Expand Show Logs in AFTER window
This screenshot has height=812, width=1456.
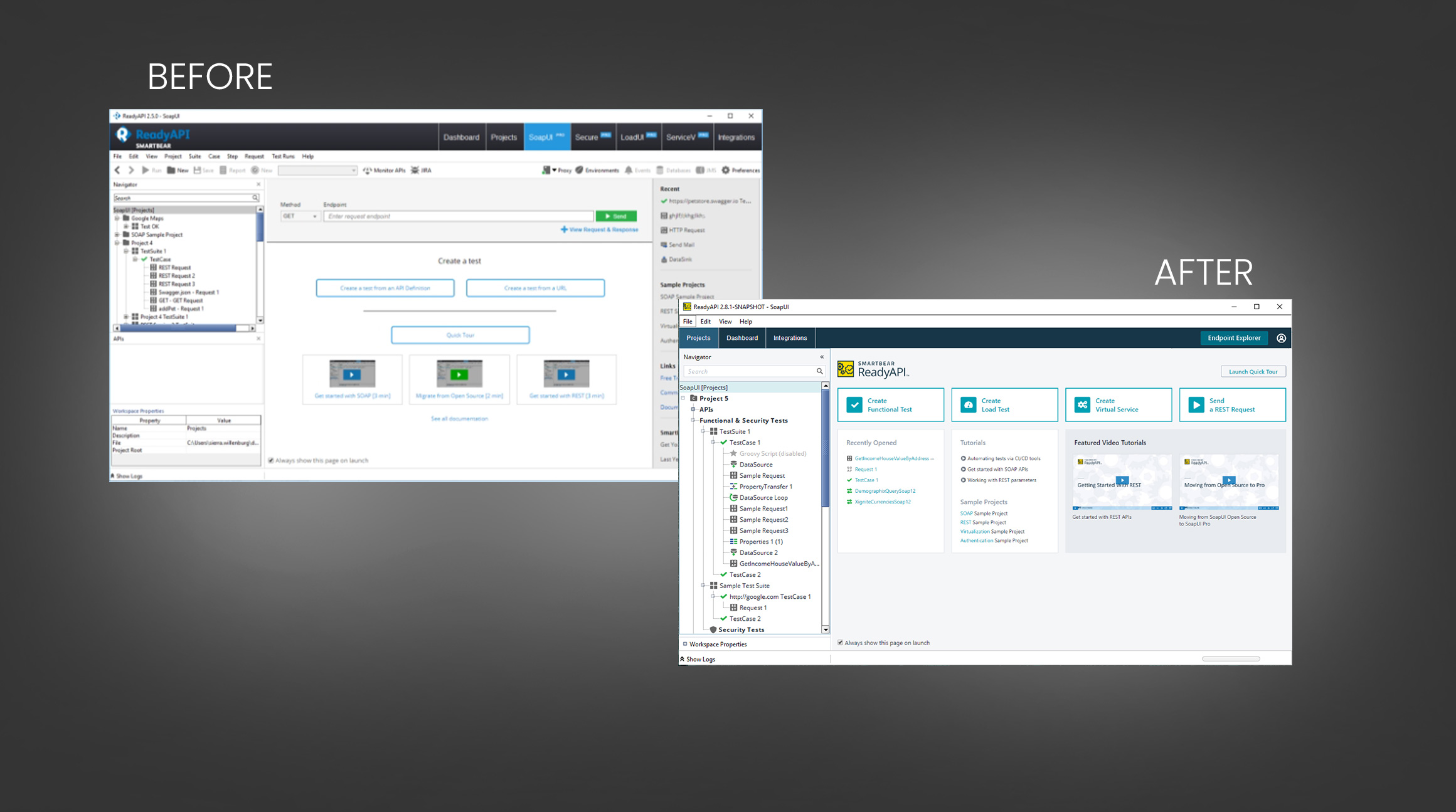click(x=698, y=659)
